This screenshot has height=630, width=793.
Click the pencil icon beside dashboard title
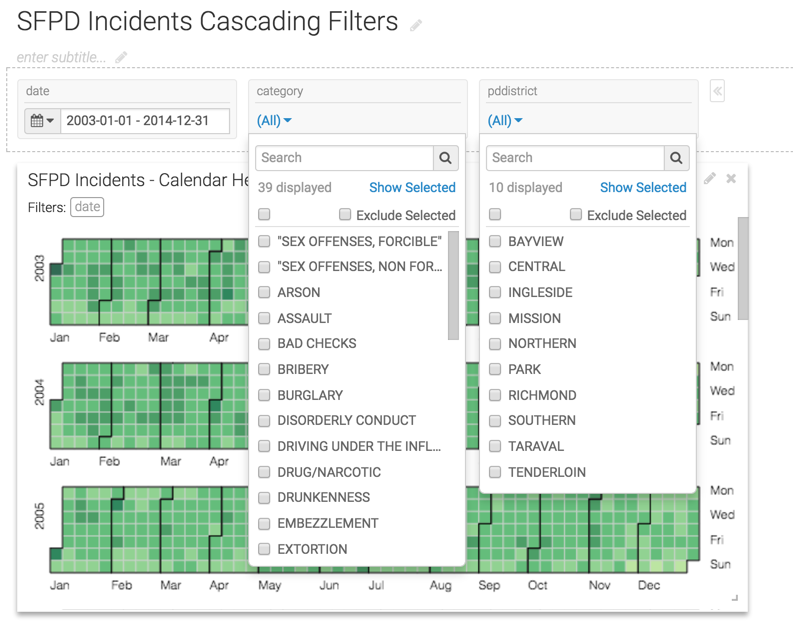[x=416, y=25]
